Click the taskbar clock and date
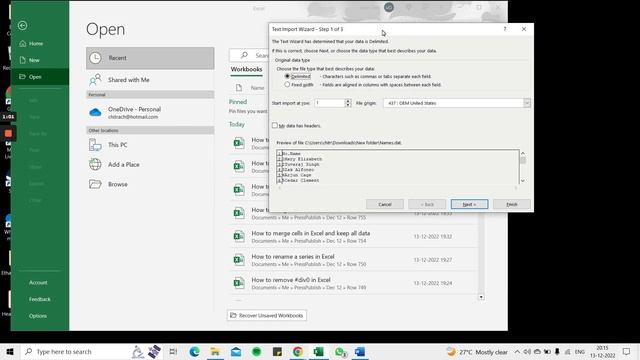This screenshot has width=640, height=360. click(602, 352)
